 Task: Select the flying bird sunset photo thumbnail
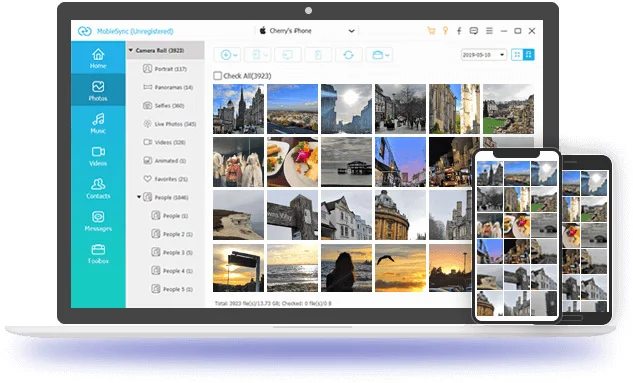(x=400, y=268)
